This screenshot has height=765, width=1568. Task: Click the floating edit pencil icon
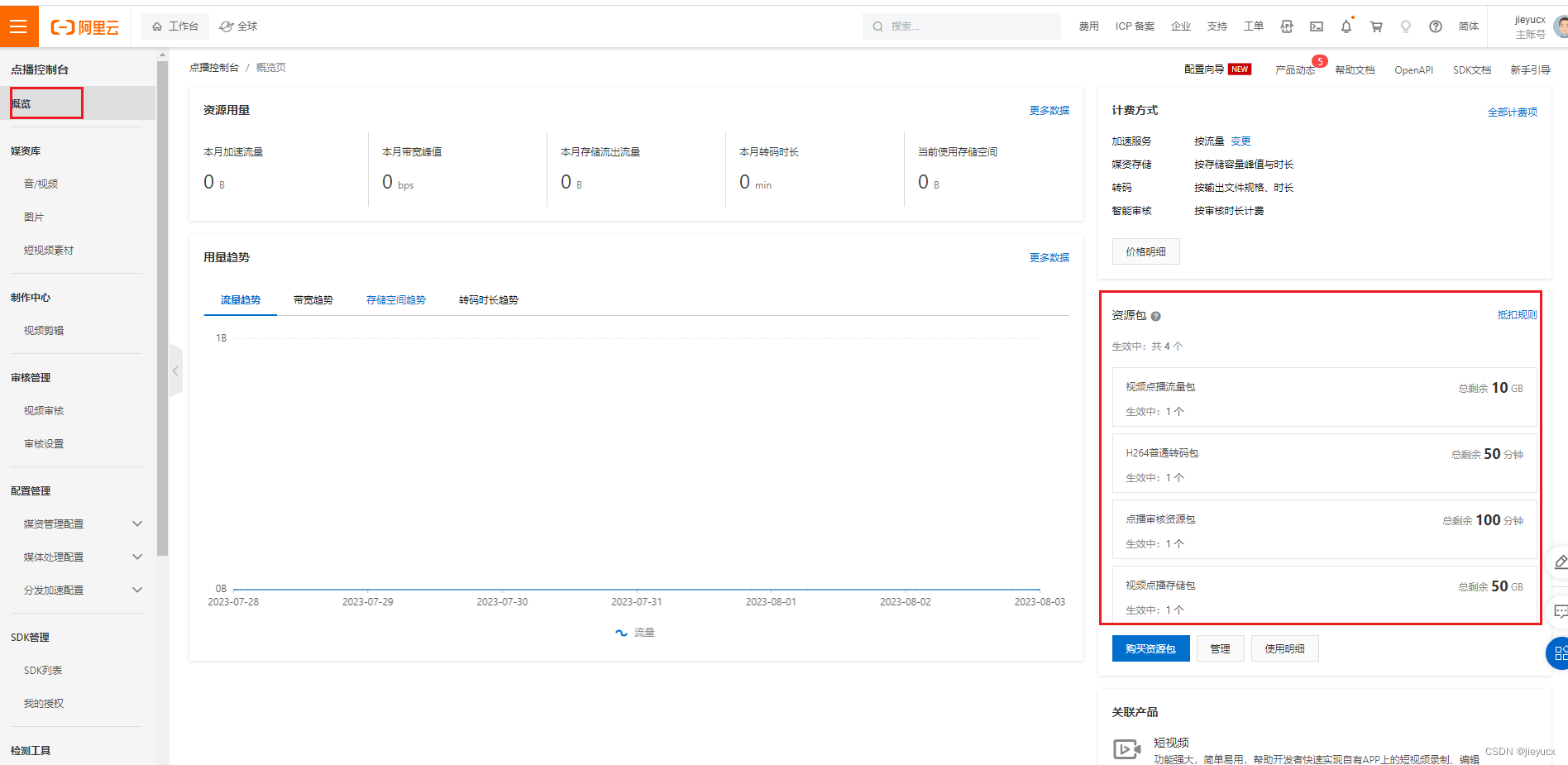[1560, 562]
